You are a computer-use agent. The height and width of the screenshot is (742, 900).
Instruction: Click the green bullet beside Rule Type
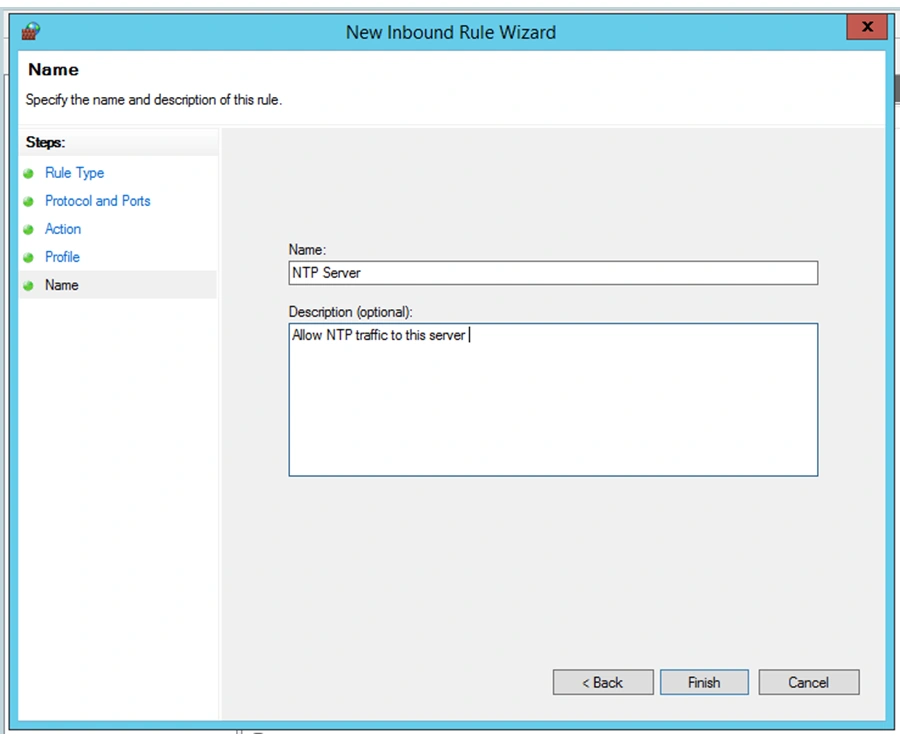(x=29, y=174)
